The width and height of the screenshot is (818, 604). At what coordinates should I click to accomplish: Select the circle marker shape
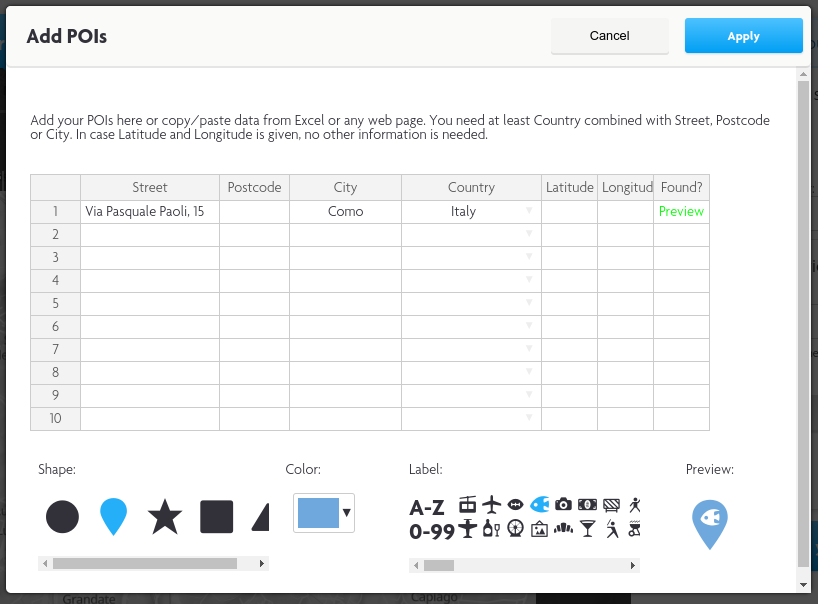tap(62, 517)
